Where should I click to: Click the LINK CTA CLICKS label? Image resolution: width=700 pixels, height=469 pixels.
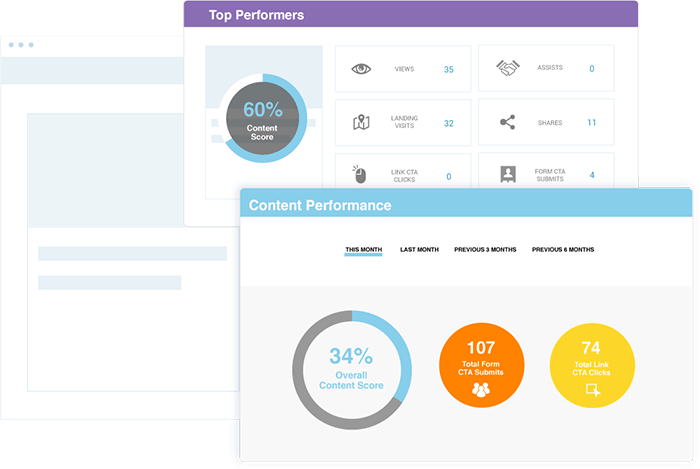pos(404,176)
